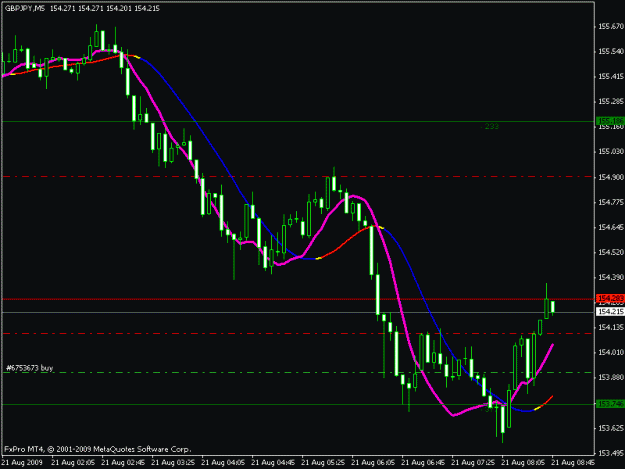Click the GBPJPY,M5 chart symbol label
This screenshot has width=625, height=469.
25,8
